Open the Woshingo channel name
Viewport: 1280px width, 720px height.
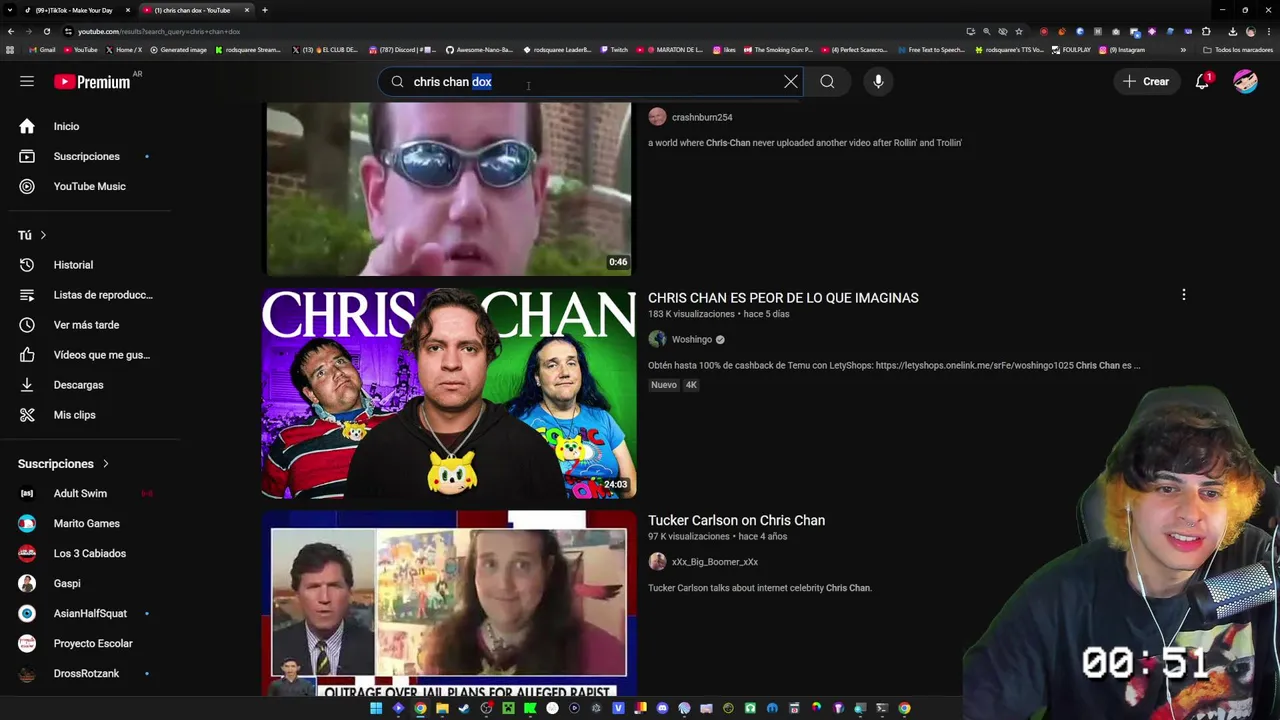(x=692, y=339)
